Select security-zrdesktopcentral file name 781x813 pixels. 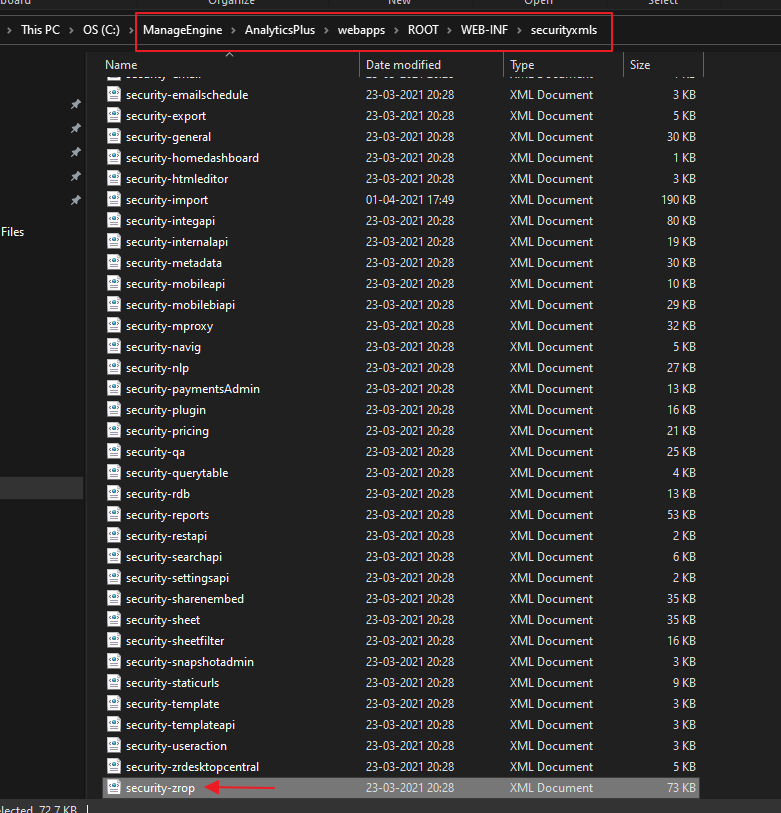[x=192, y=766]
